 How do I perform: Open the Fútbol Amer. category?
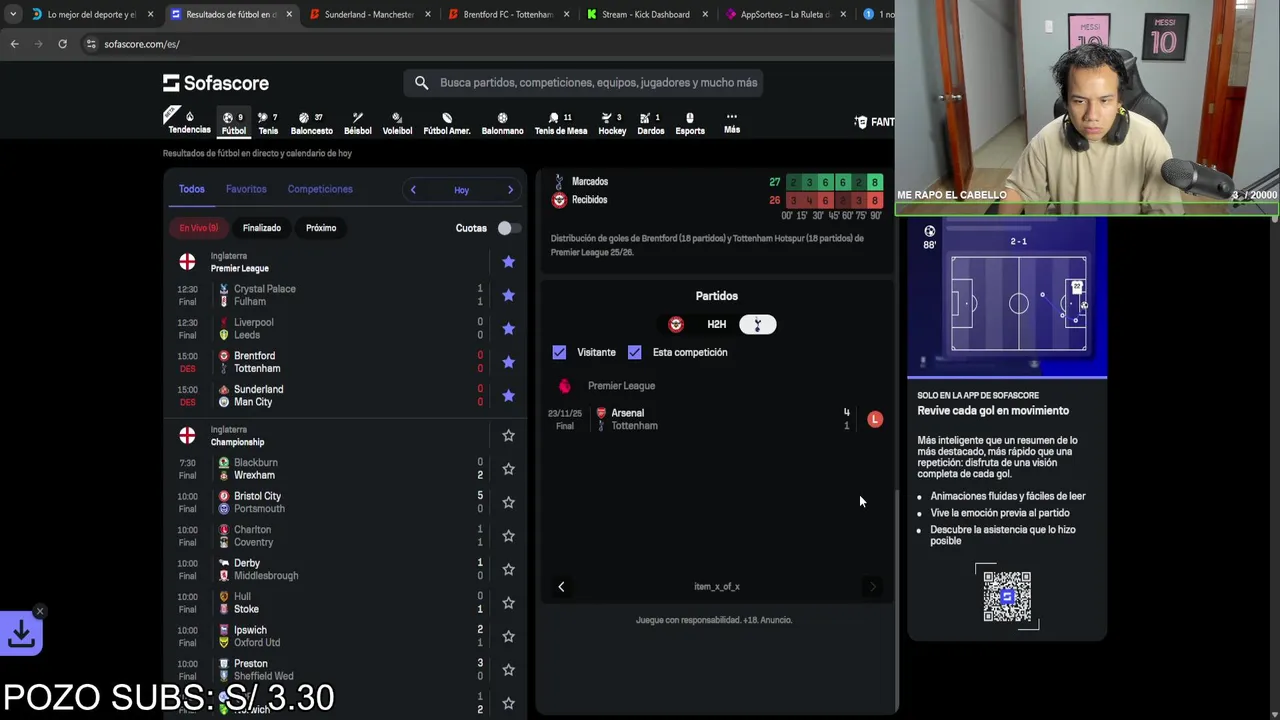[447, 123]
